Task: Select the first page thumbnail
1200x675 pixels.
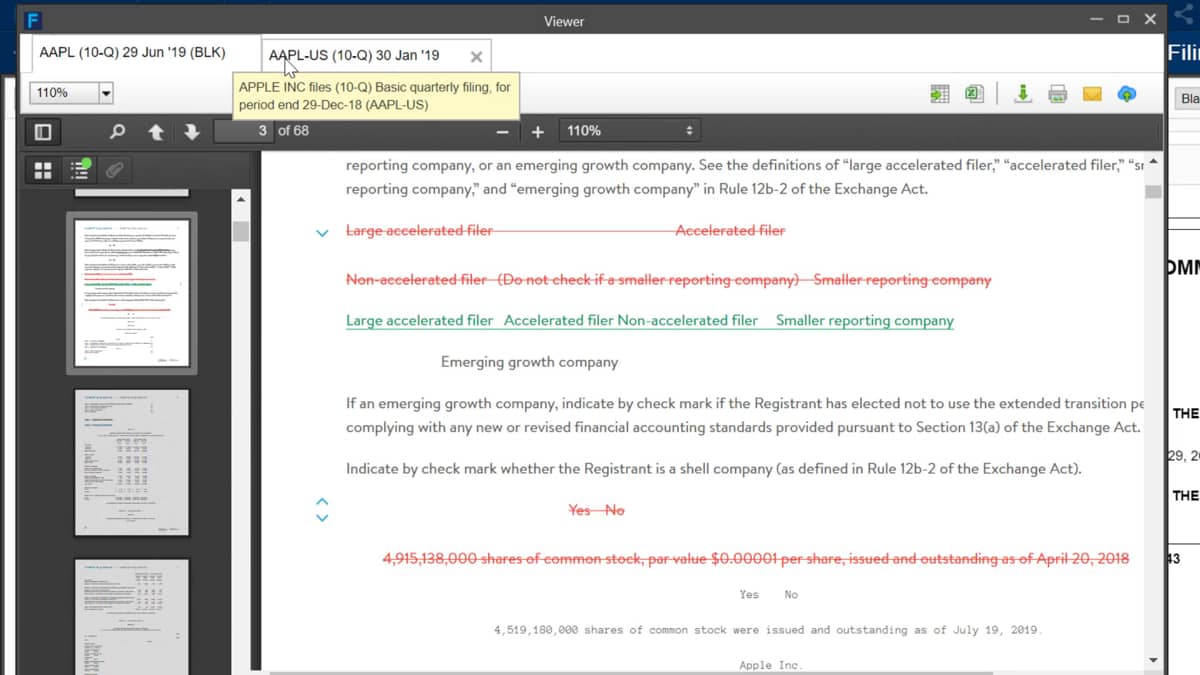Action: point(131,294)
